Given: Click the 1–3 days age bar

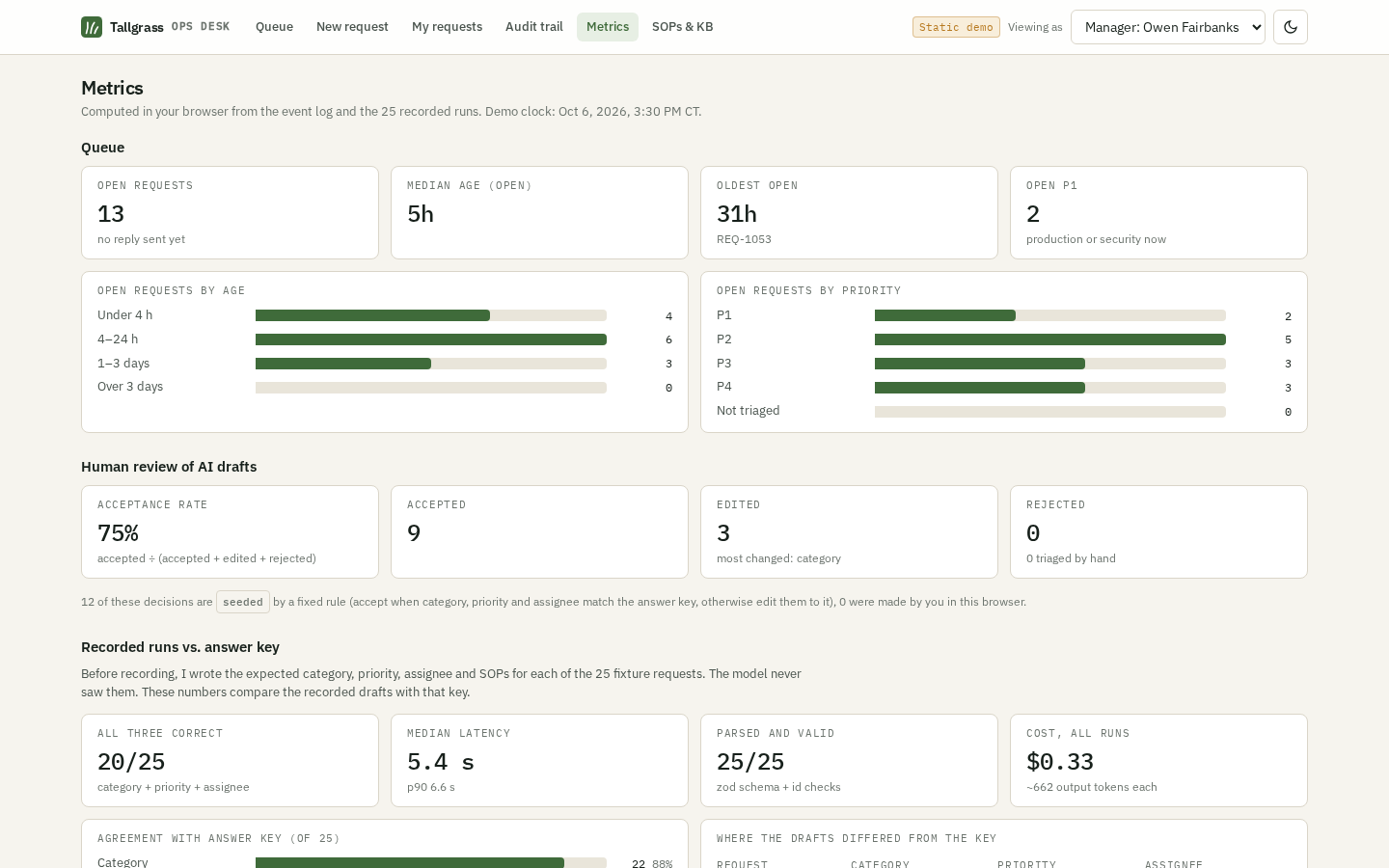Looking at the screenshot, I should pyautogui.click(x=431, y=364).
